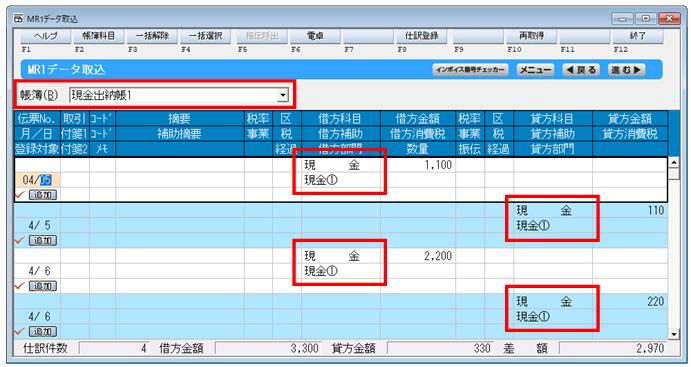Open the メニュー button in the header
691x367 pixels.
pos(535,70)
